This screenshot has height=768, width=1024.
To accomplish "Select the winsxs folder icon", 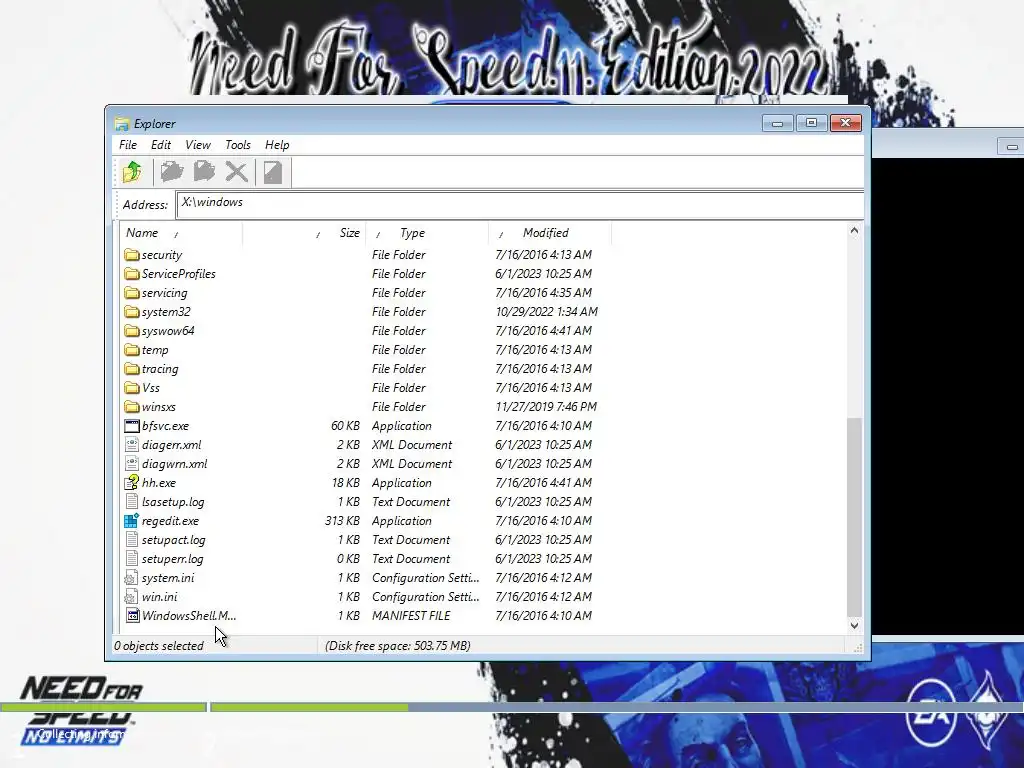I will pos(132,407).
